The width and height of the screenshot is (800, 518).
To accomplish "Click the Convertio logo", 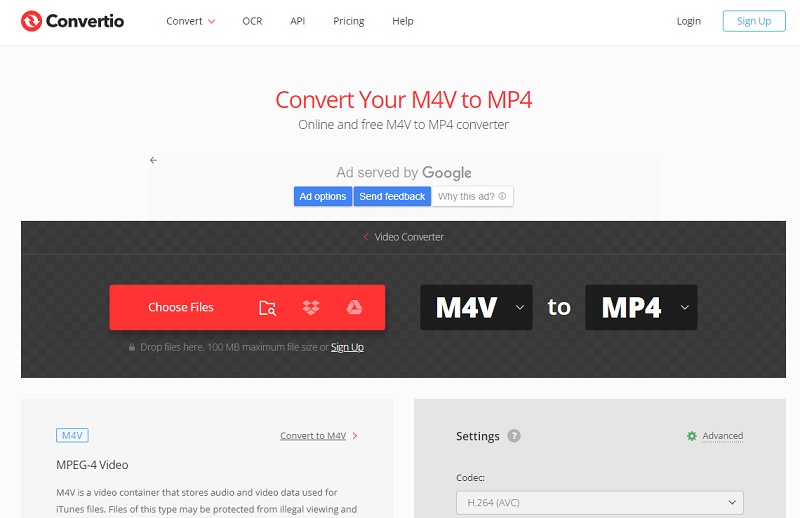I will click(x=72, y=21).
